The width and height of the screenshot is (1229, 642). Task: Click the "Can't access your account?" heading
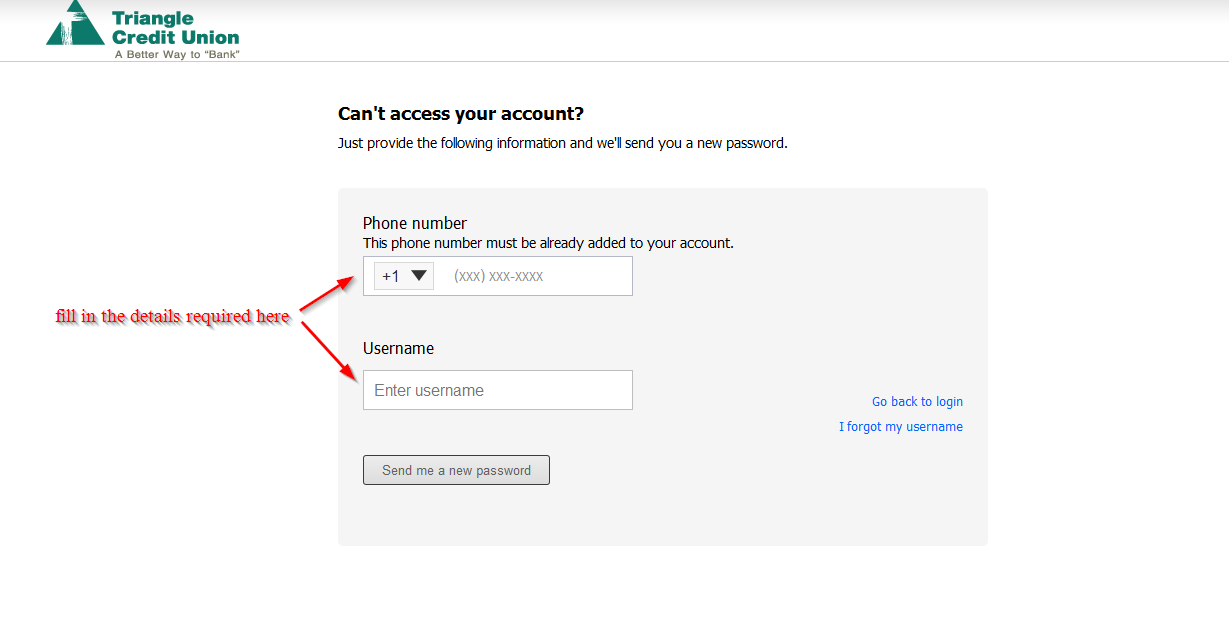[x=460, y=114]
